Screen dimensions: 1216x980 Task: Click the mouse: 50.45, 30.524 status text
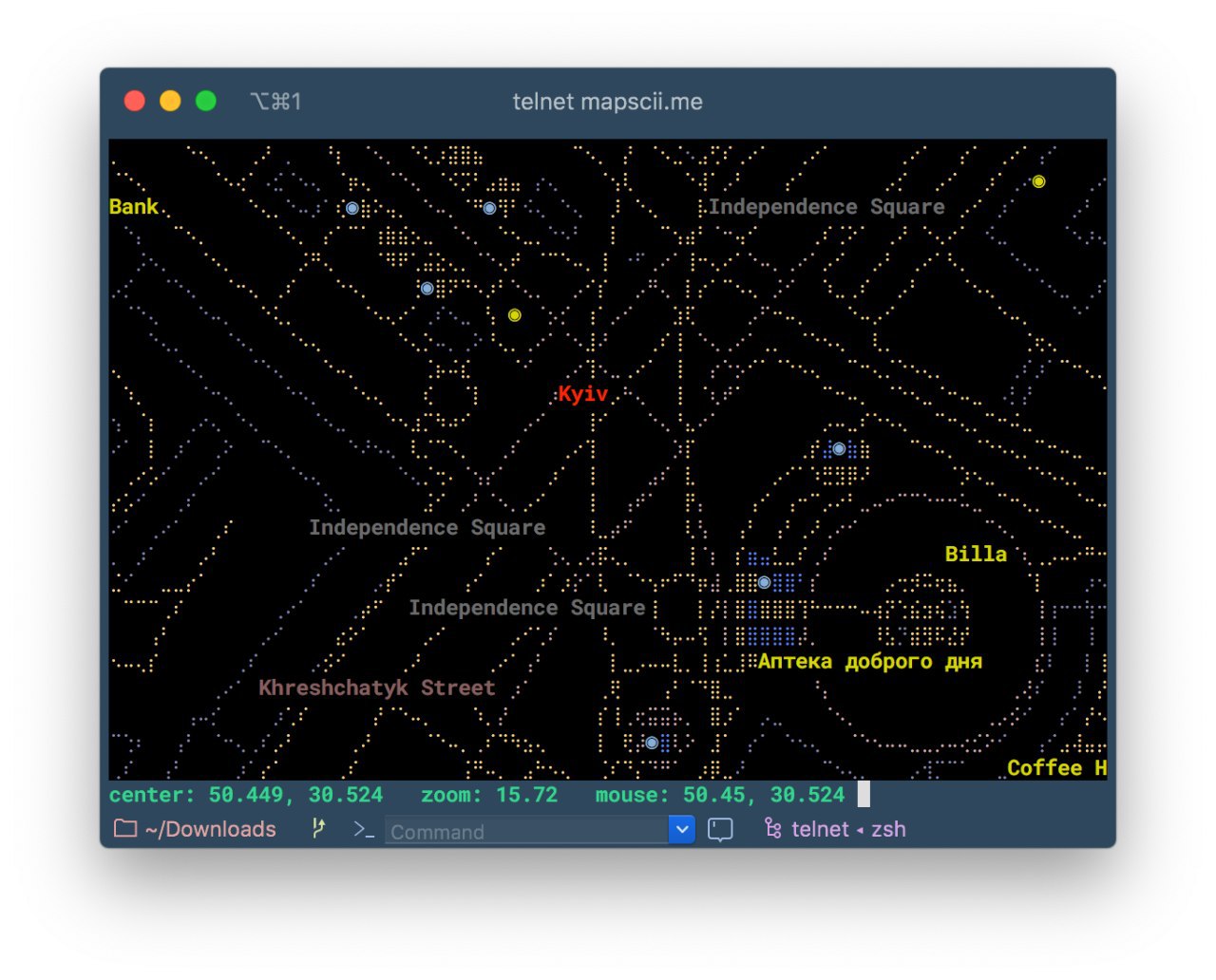720,795
